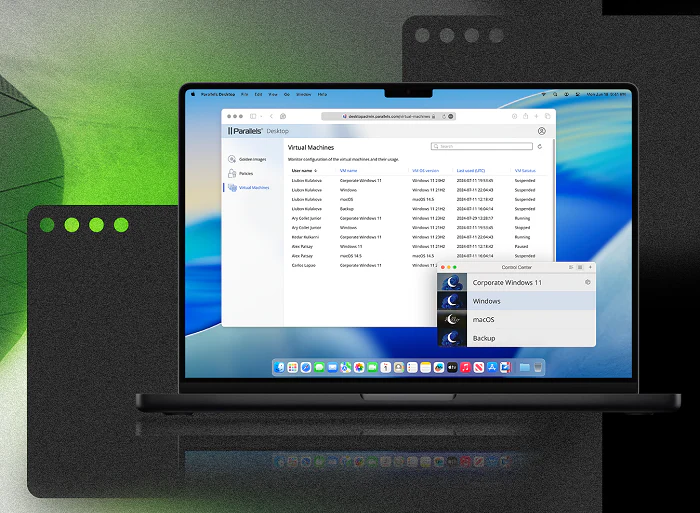Open the App Store from the Dock
The image size is (700, 513).
click(x=492, y=367)
